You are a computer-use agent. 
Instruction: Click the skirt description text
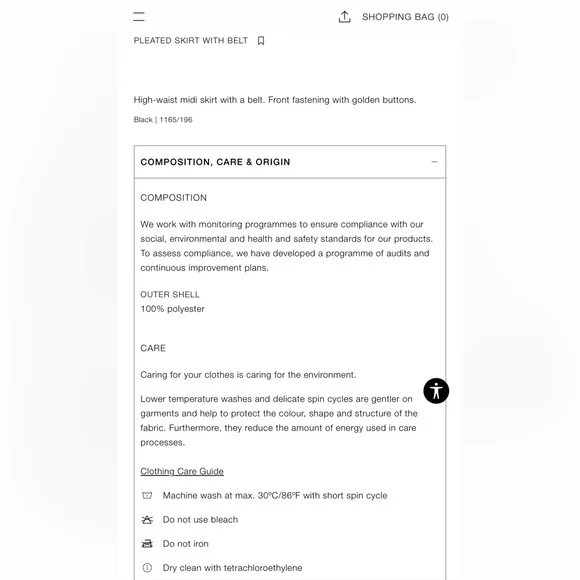[275, 100]
